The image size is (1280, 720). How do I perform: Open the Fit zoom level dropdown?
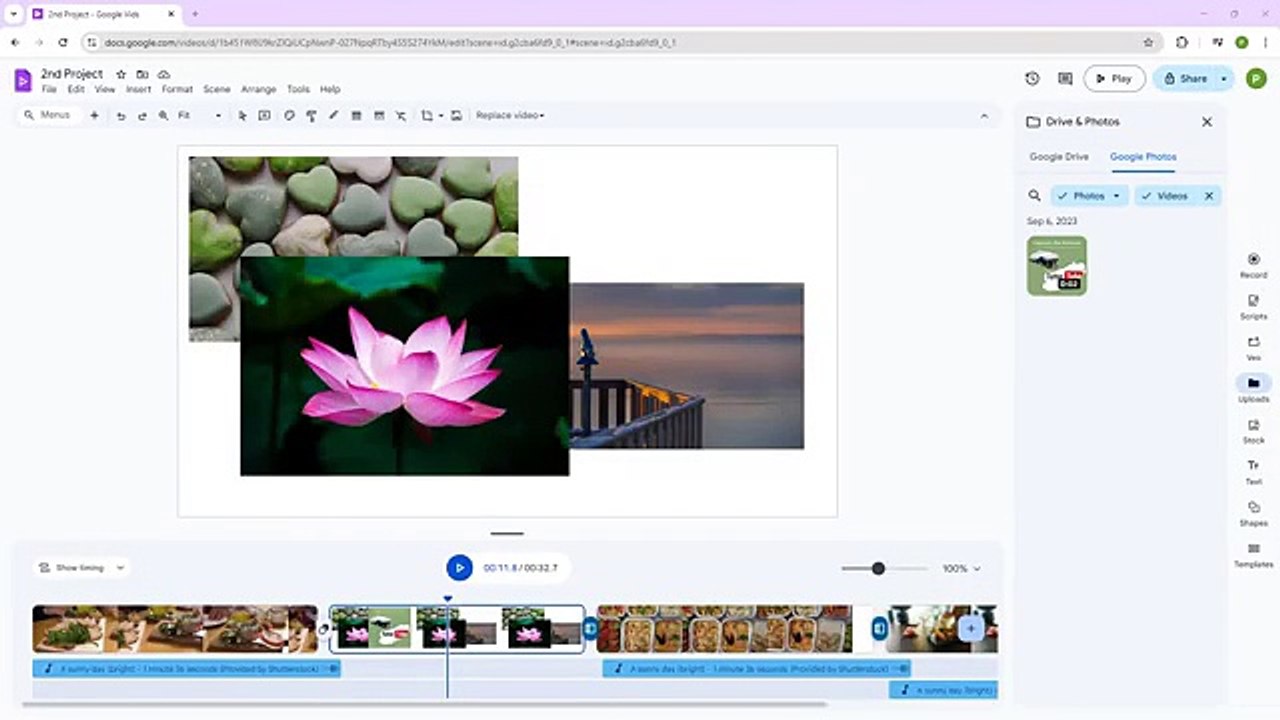click(200, 116)
